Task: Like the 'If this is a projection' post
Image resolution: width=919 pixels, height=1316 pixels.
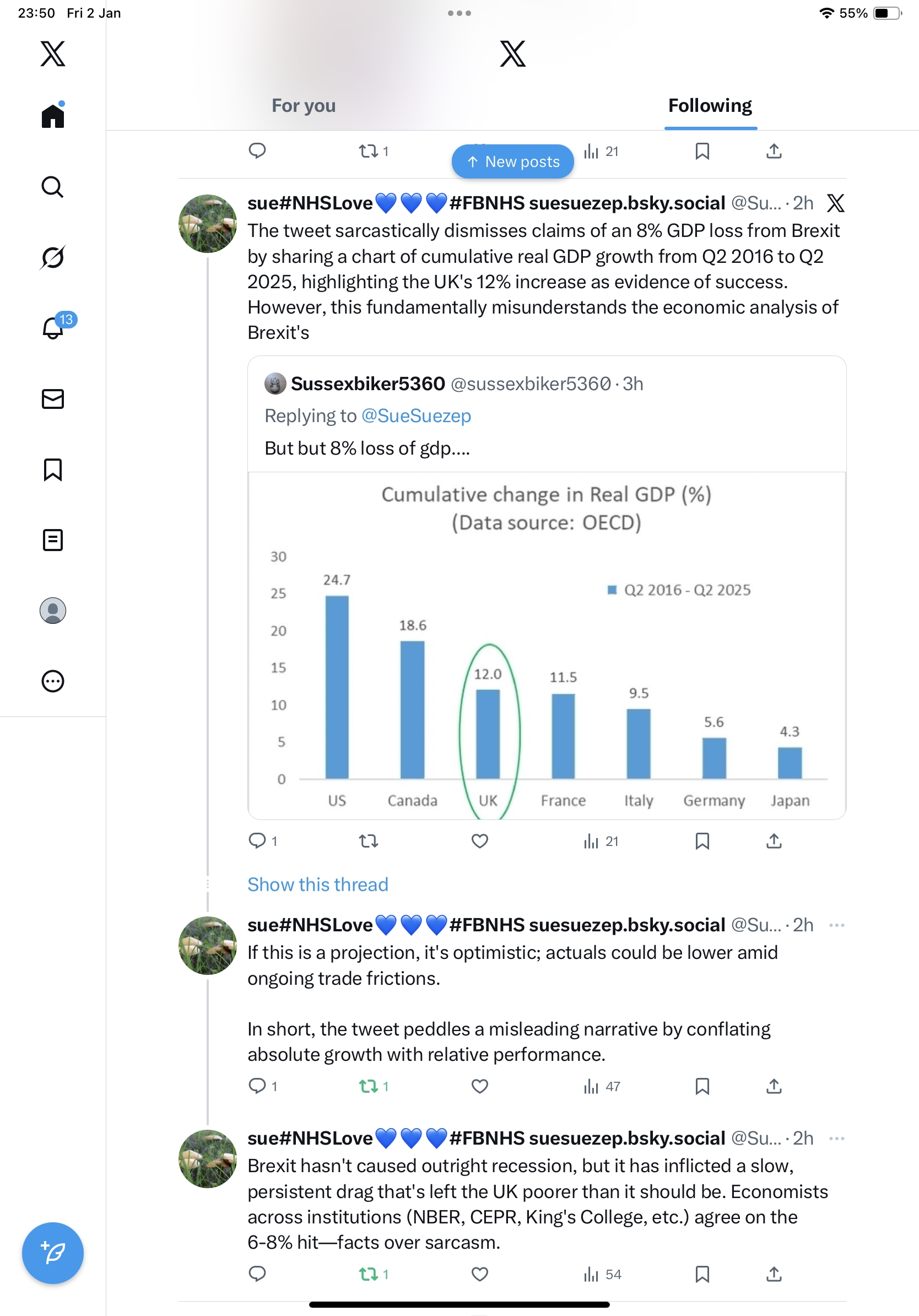Action: (479, 1086)
